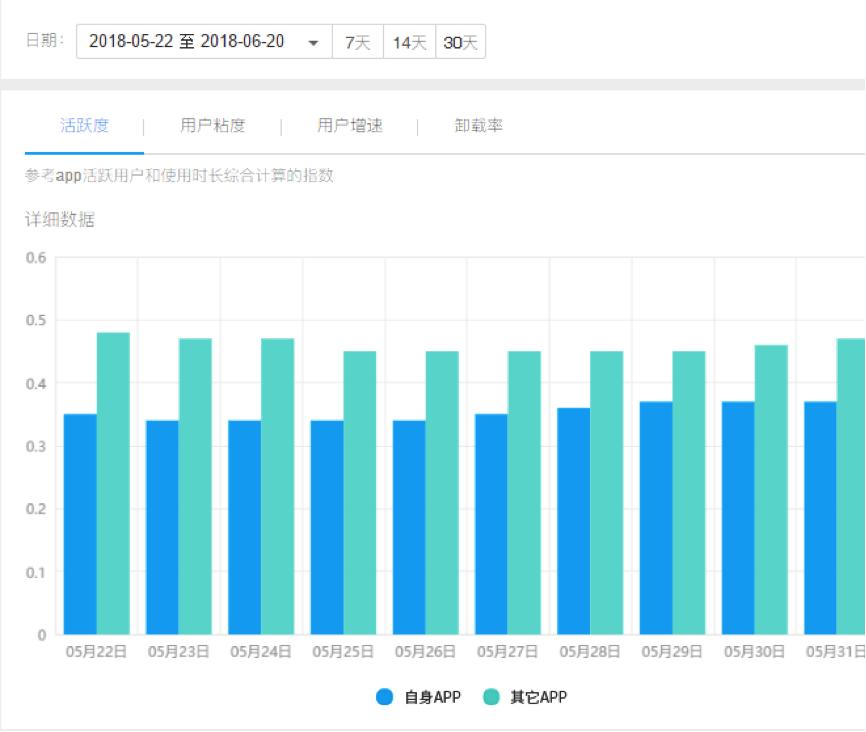This screenshot has width=866, height=732.
Task: Open the date range dropdown arrow
Action: pyautogui.click(x=313, y=43)
